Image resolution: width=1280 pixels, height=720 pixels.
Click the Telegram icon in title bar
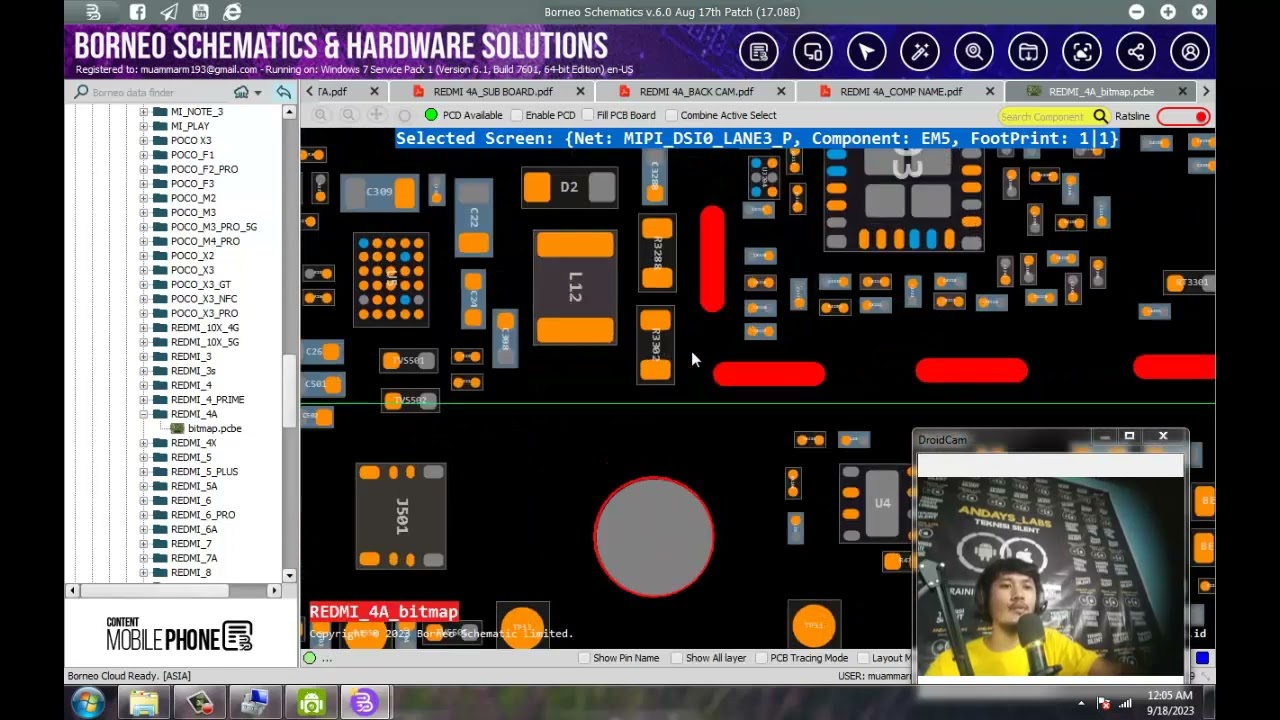169,12
